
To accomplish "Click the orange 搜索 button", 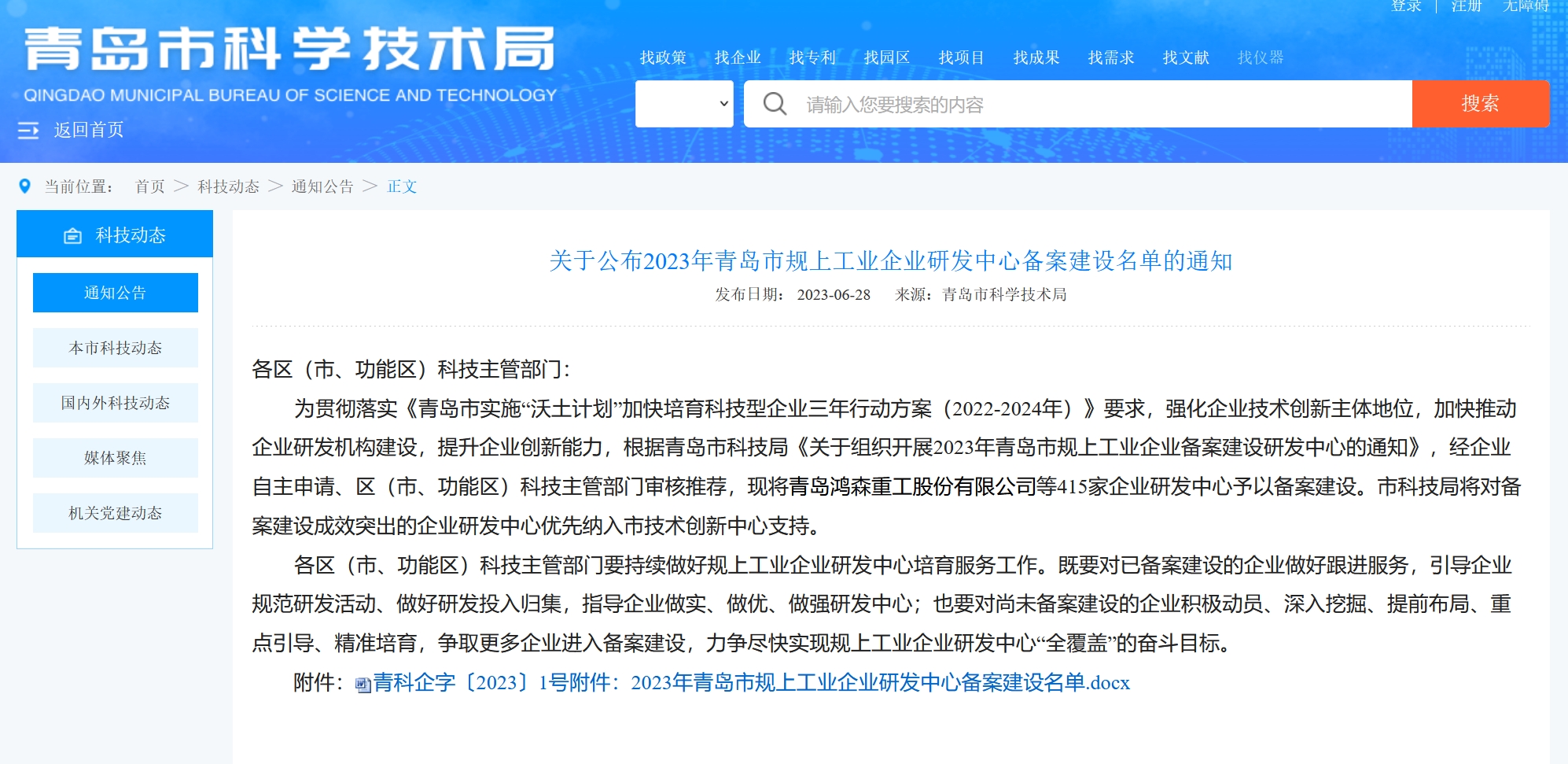I will coord(1481,104).
